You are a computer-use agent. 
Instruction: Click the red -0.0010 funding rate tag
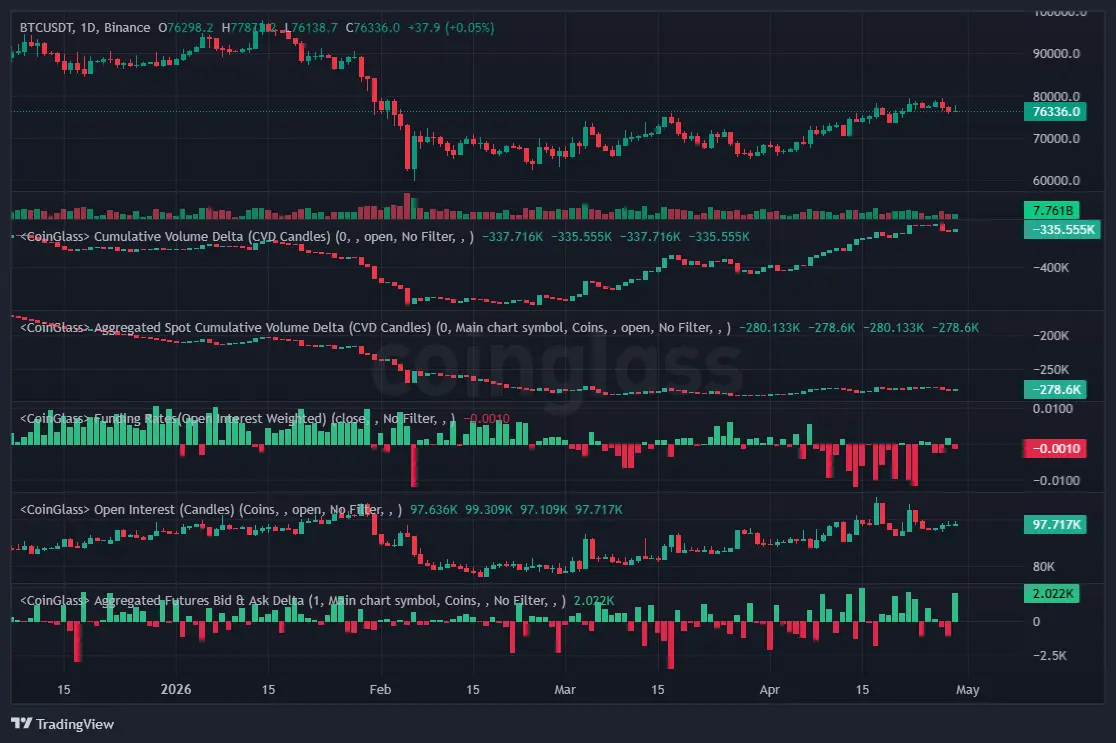pyautogui.click(x=1055, y=448)
